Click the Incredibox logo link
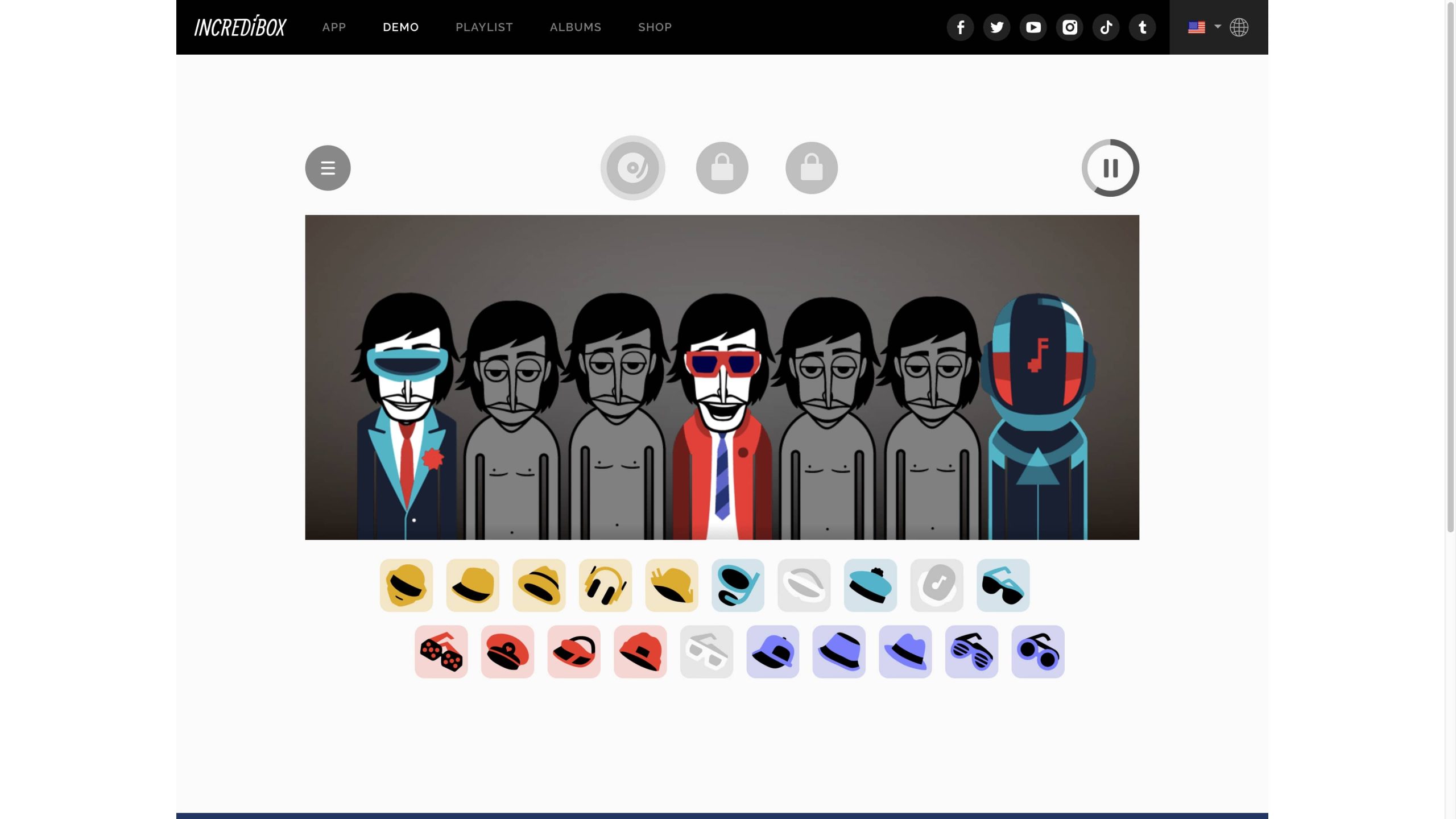 (x=240, y=27)
